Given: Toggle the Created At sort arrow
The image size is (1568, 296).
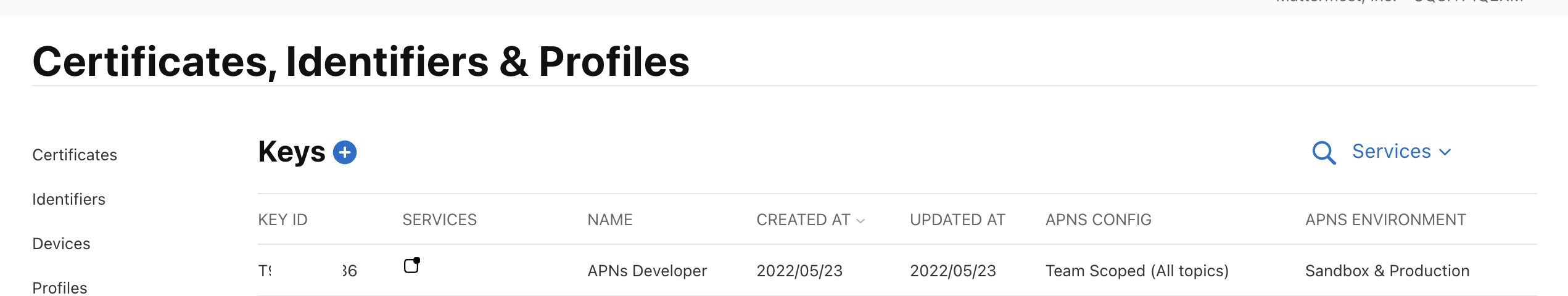Looking at the screenshot, I should coord(861,221).
